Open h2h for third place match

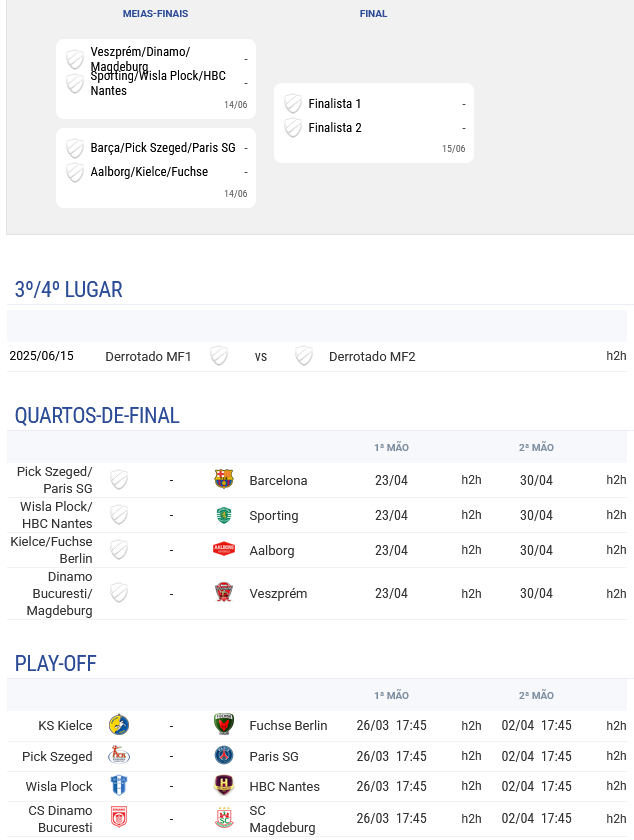pos(616,356)
